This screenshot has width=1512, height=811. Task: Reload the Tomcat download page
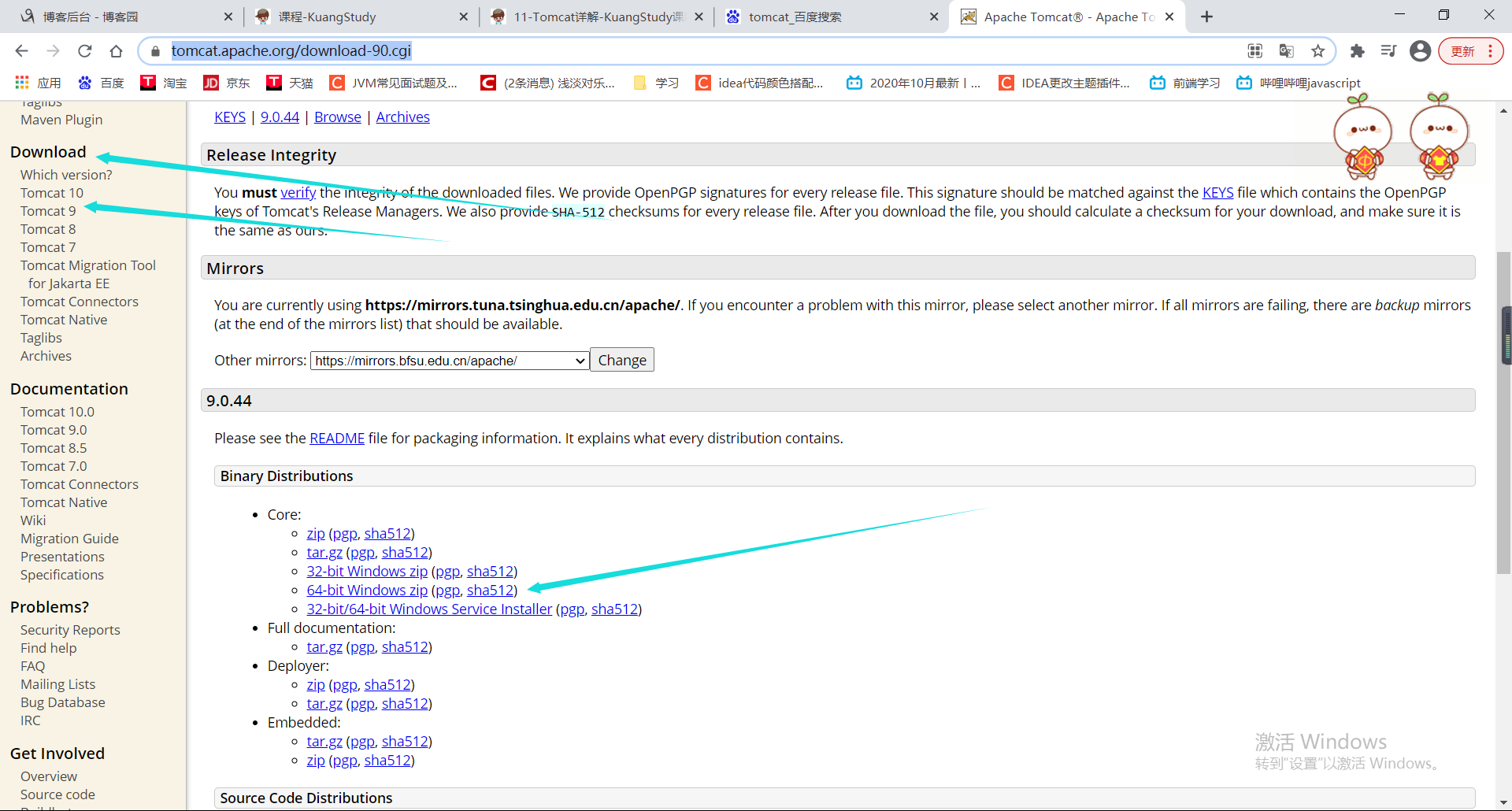84,51
